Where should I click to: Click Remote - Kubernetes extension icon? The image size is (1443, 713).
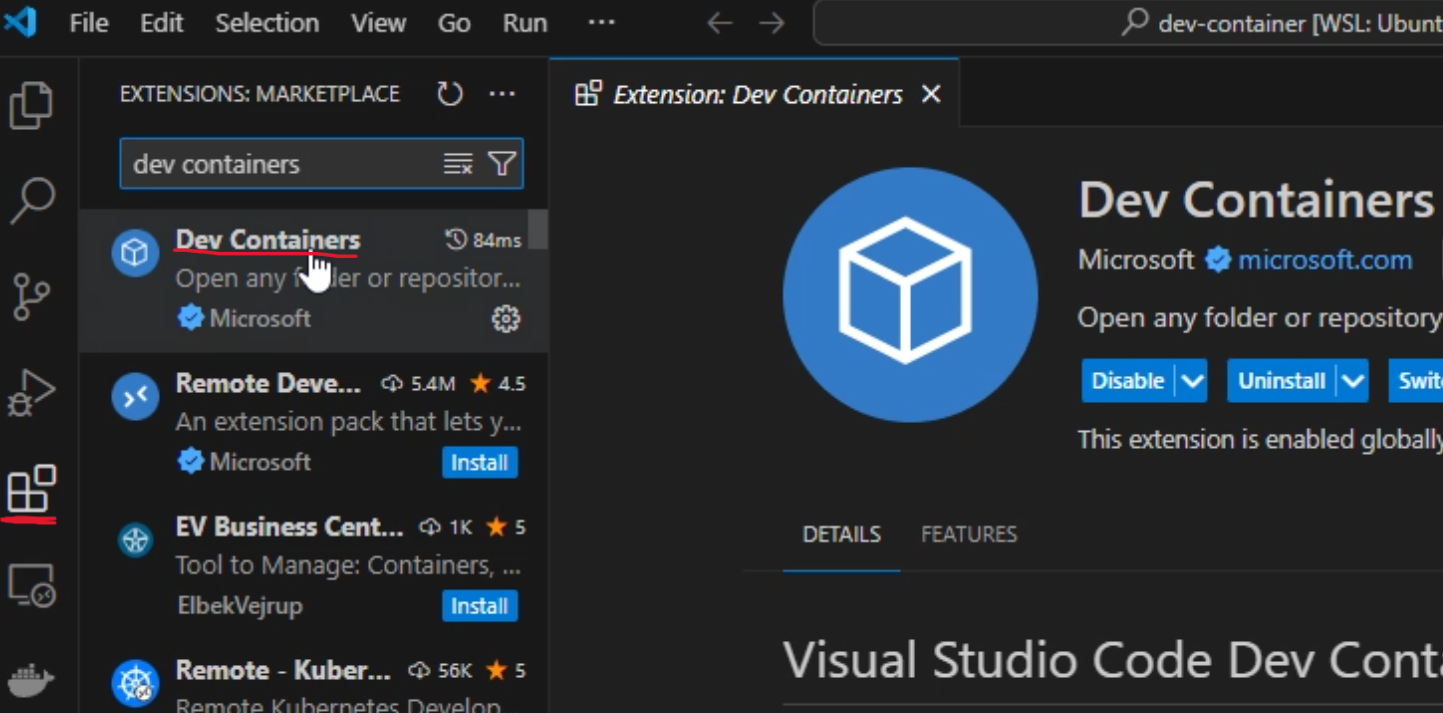click(135, 684)
